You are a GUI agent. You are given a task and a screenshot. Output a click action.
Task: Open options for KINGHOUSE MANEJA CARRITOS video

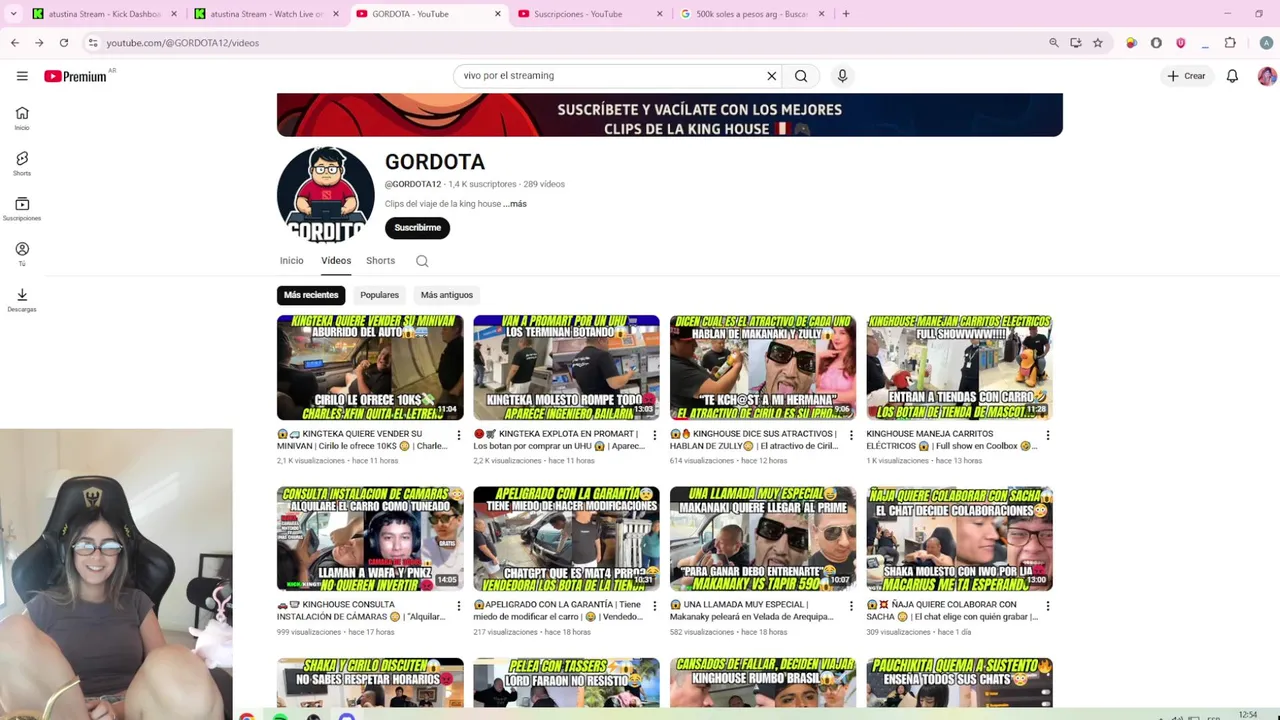click(x=1048, y=435)
